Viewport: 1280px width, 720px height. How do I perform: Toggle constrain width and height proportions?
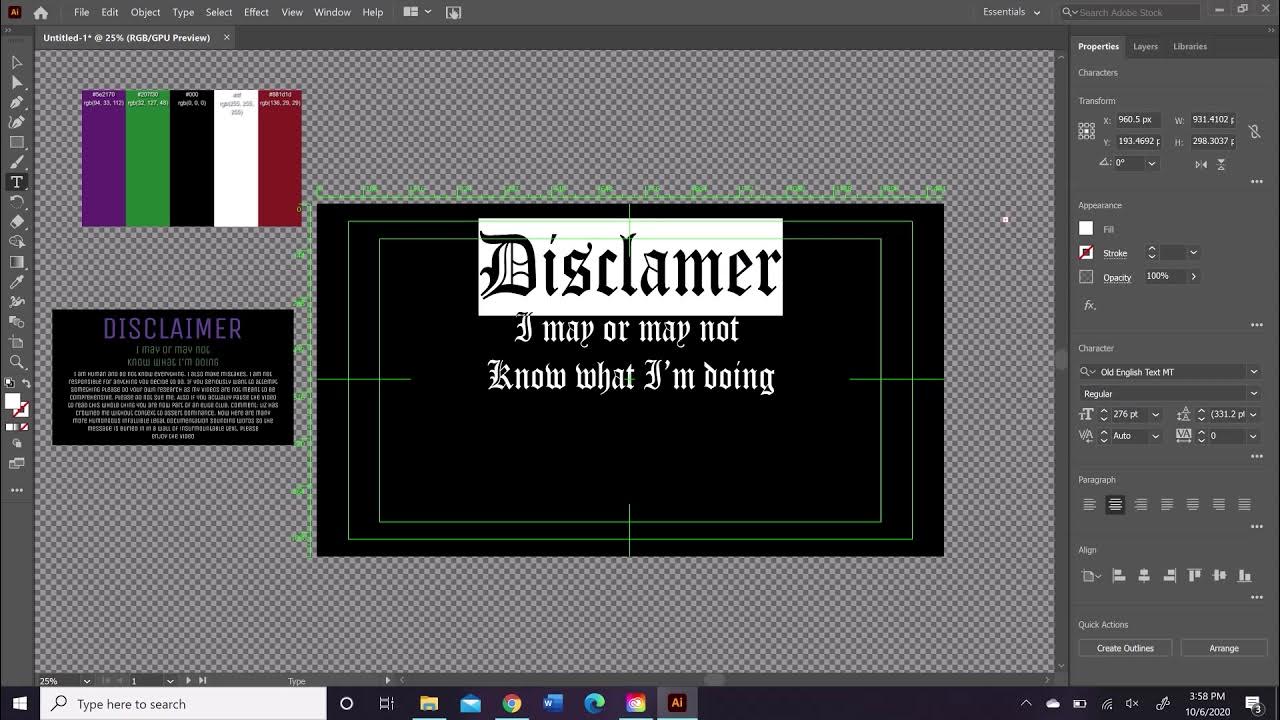tap(1254, 130)
